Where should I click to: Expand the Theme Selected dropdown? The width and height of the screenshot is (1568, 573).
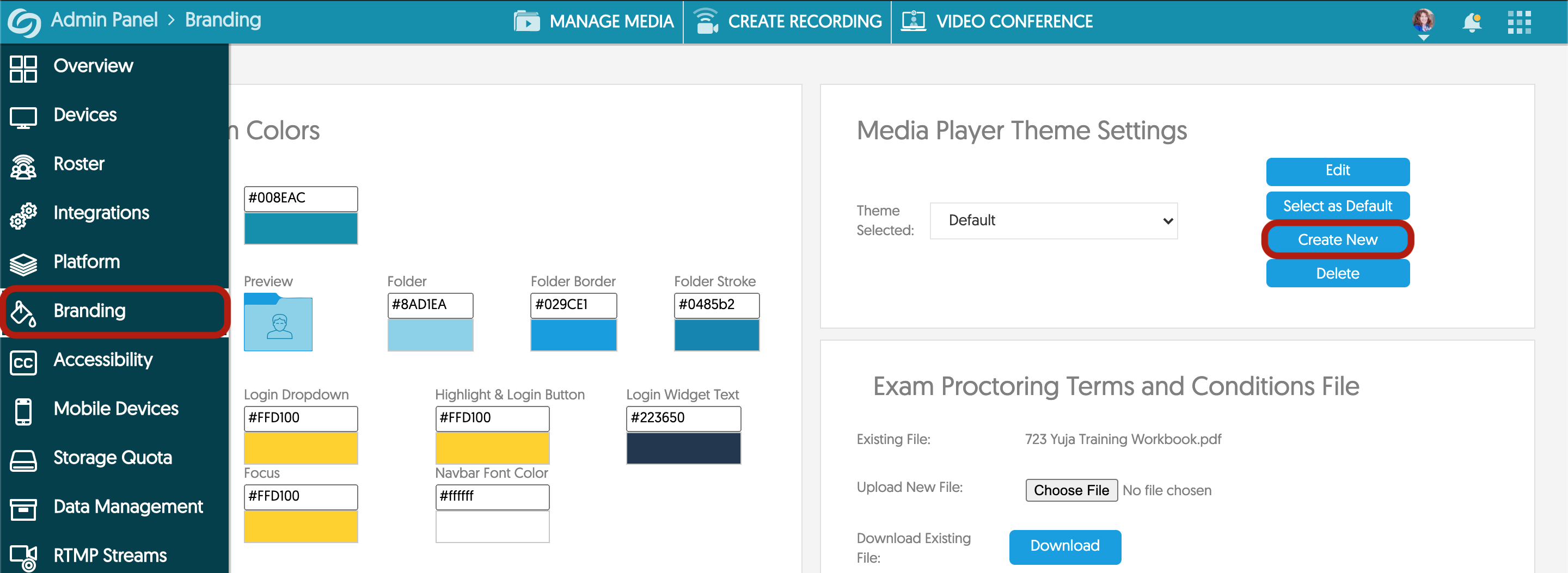click(1053, 221)
